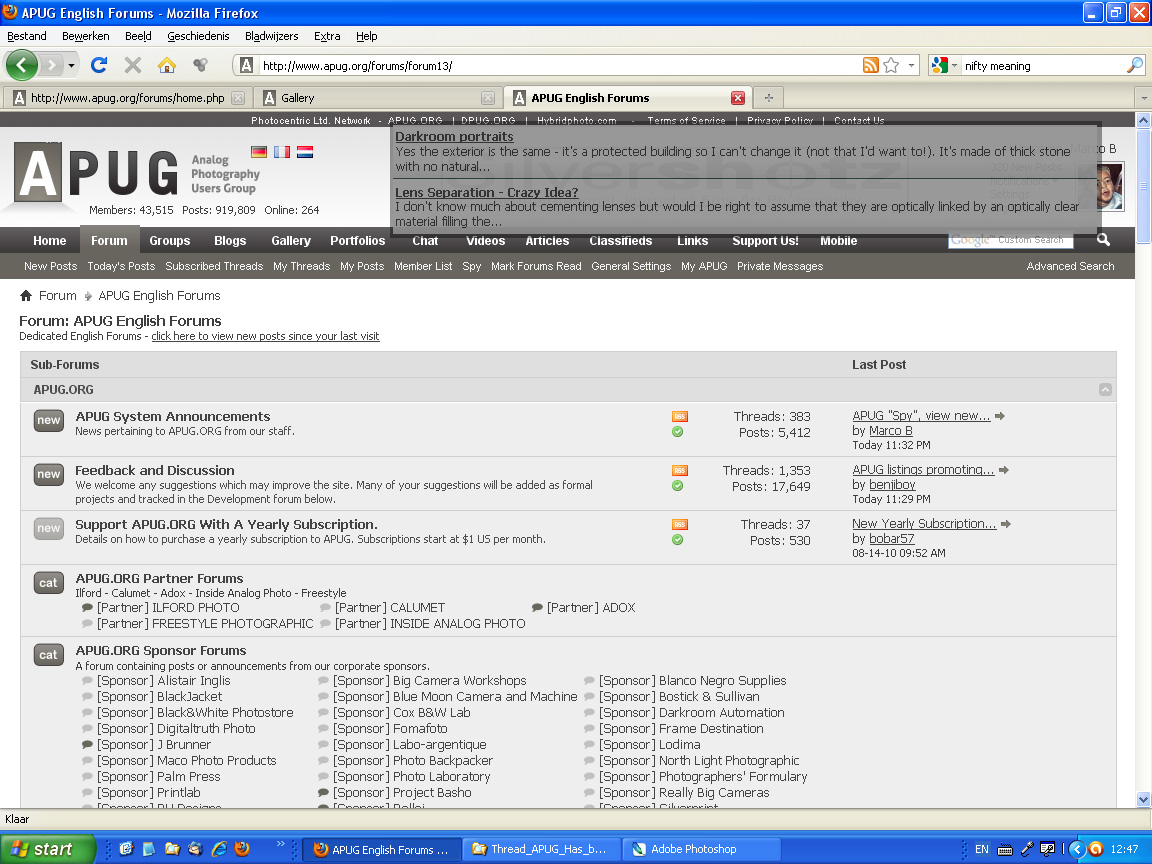Go to last post arrow for New Yearly Subscription
The height and width of the screenshot is (864, 1152).
point(1006,524)
